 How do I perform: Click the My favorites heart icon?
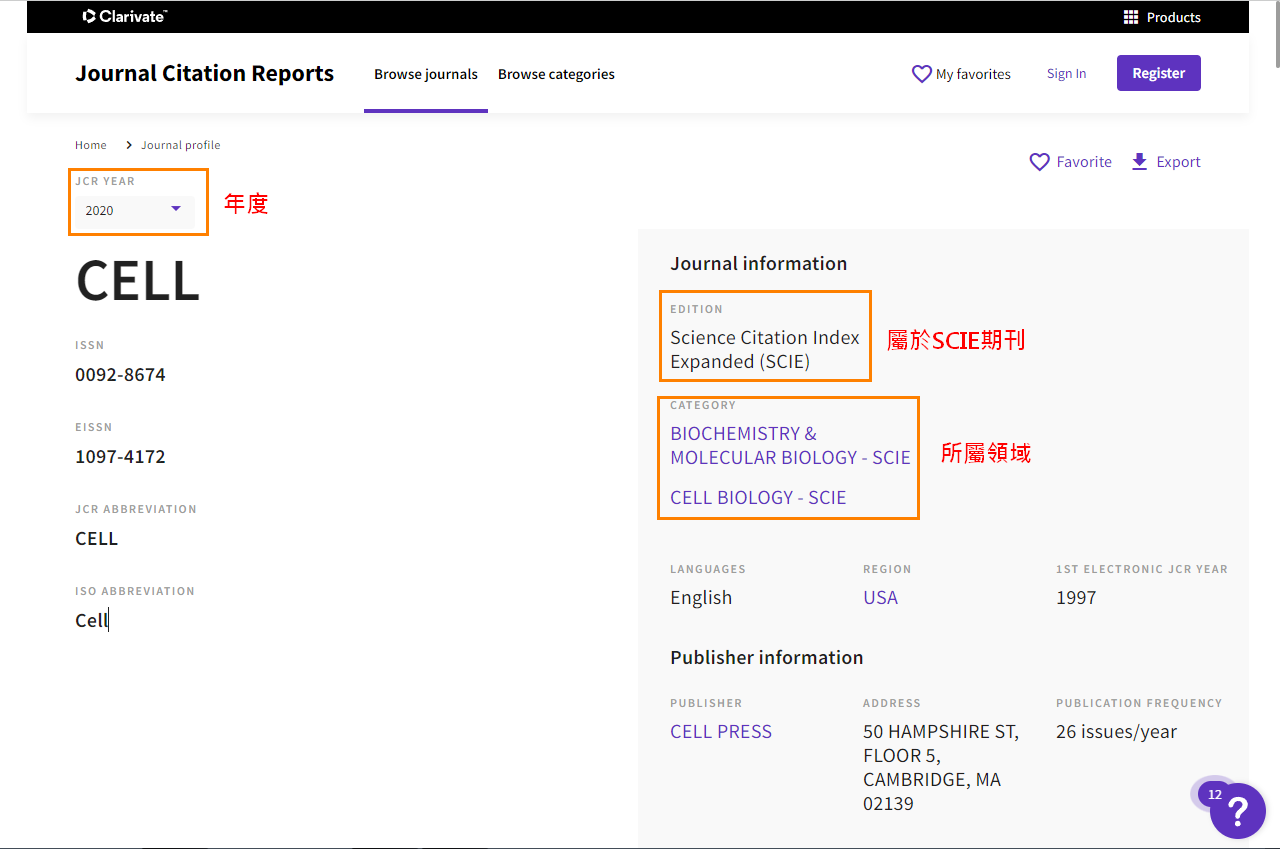click(921, 74)
